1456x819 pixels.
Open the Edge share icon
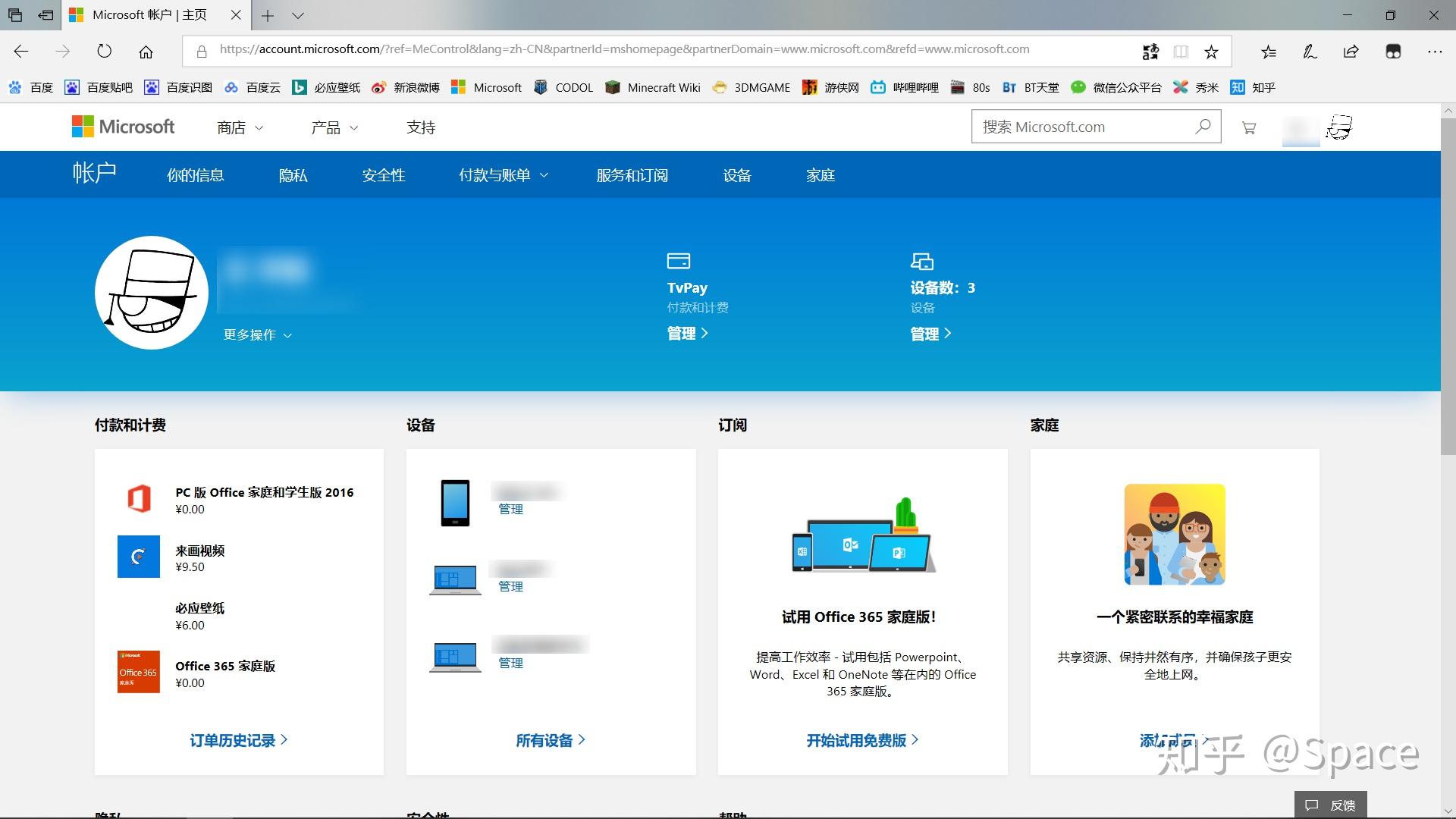click(1351, 52)
